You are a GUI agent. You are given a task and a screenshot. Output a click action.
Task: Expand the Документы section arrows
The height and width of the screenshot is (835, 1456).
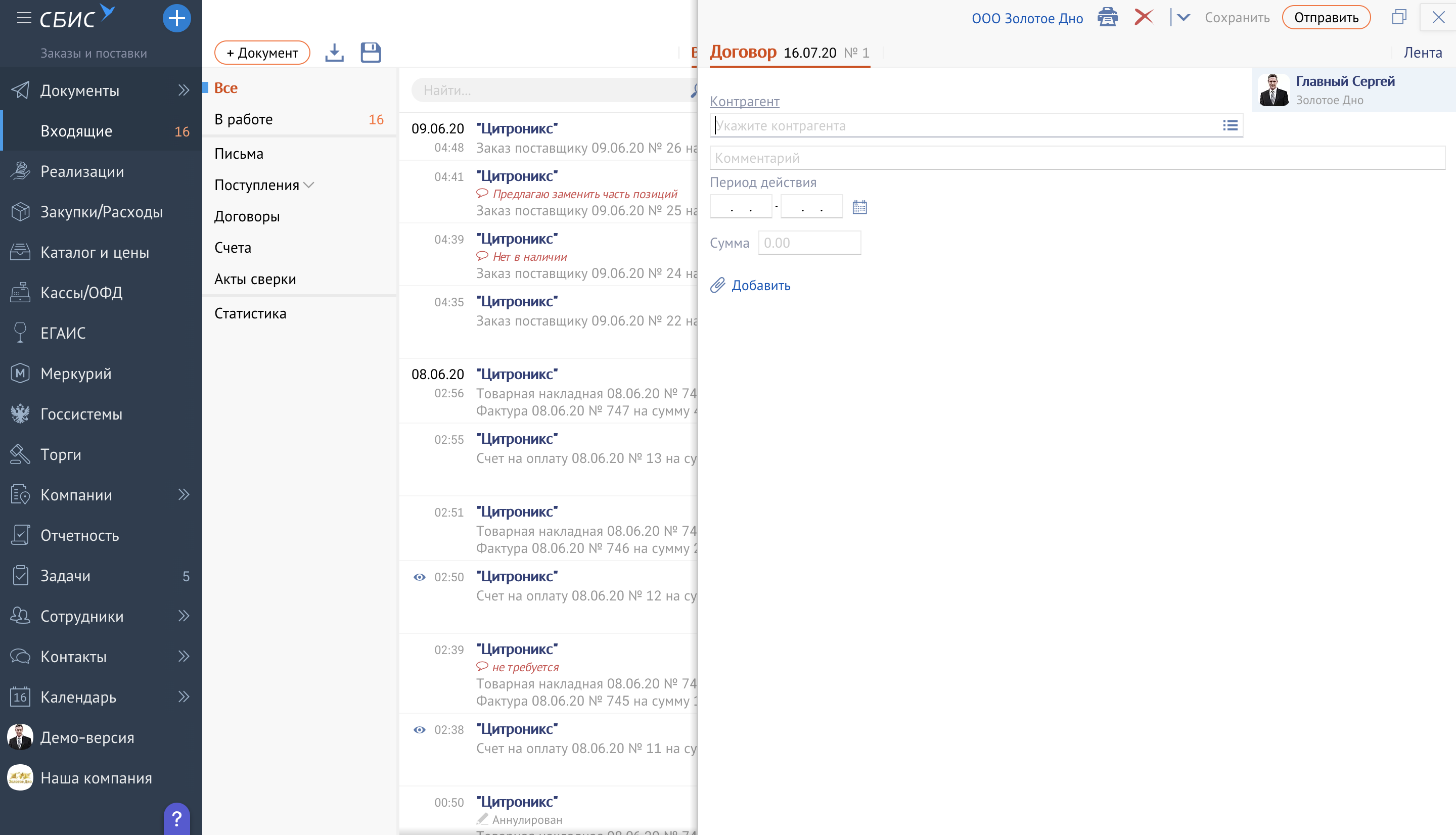click(184, 90)
